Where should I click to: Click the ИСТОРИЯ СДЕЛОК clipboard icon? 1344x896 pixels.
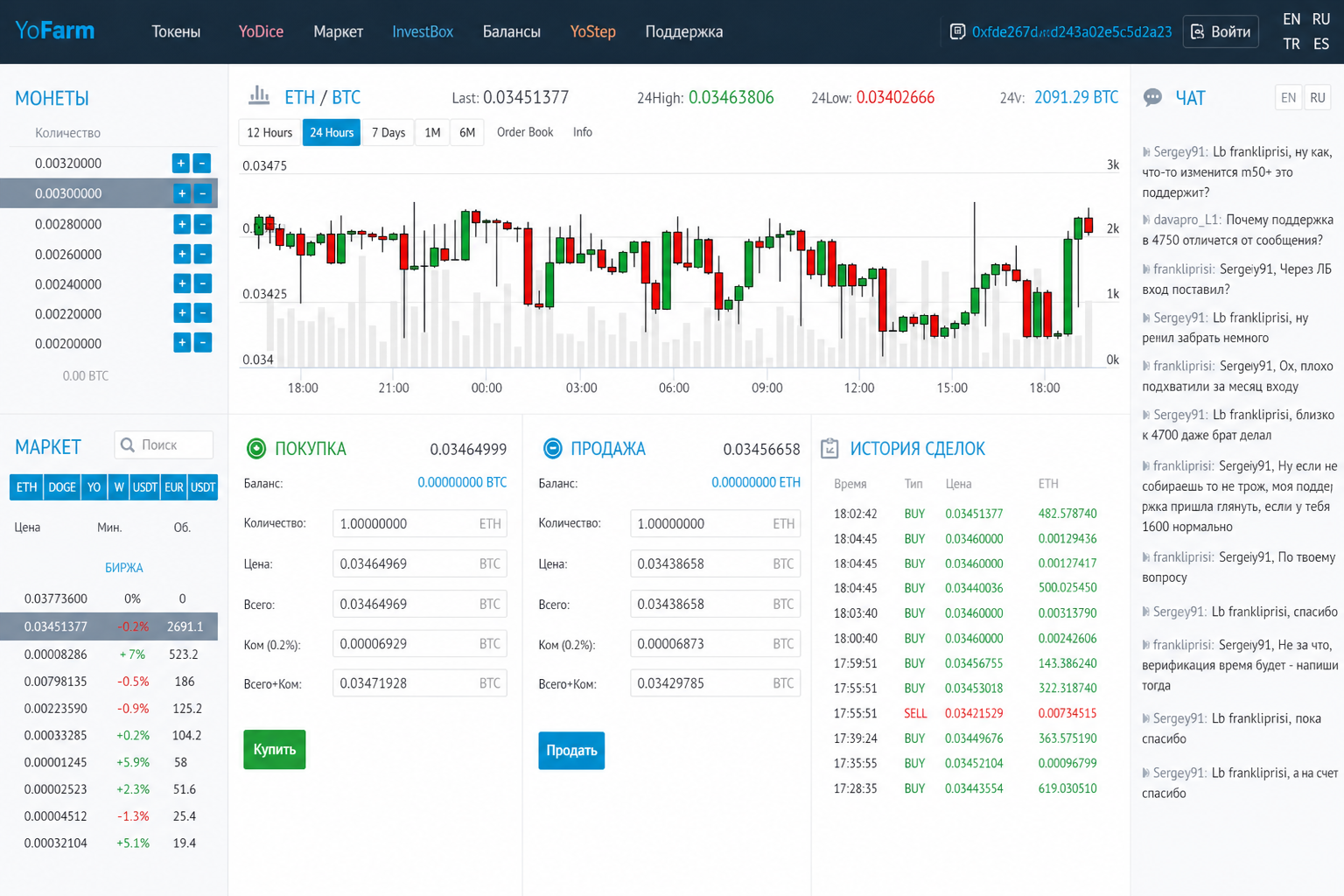829,449
